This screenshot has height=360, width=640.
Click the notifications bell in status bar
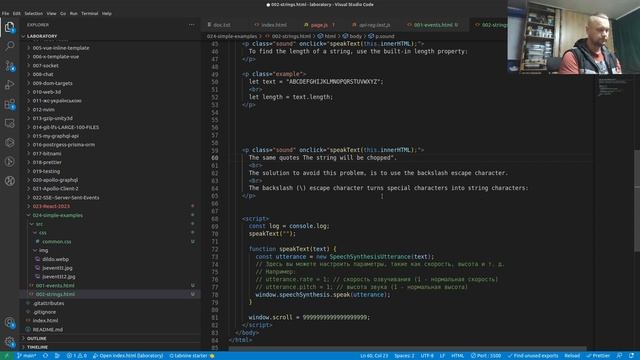coord(632,356)
